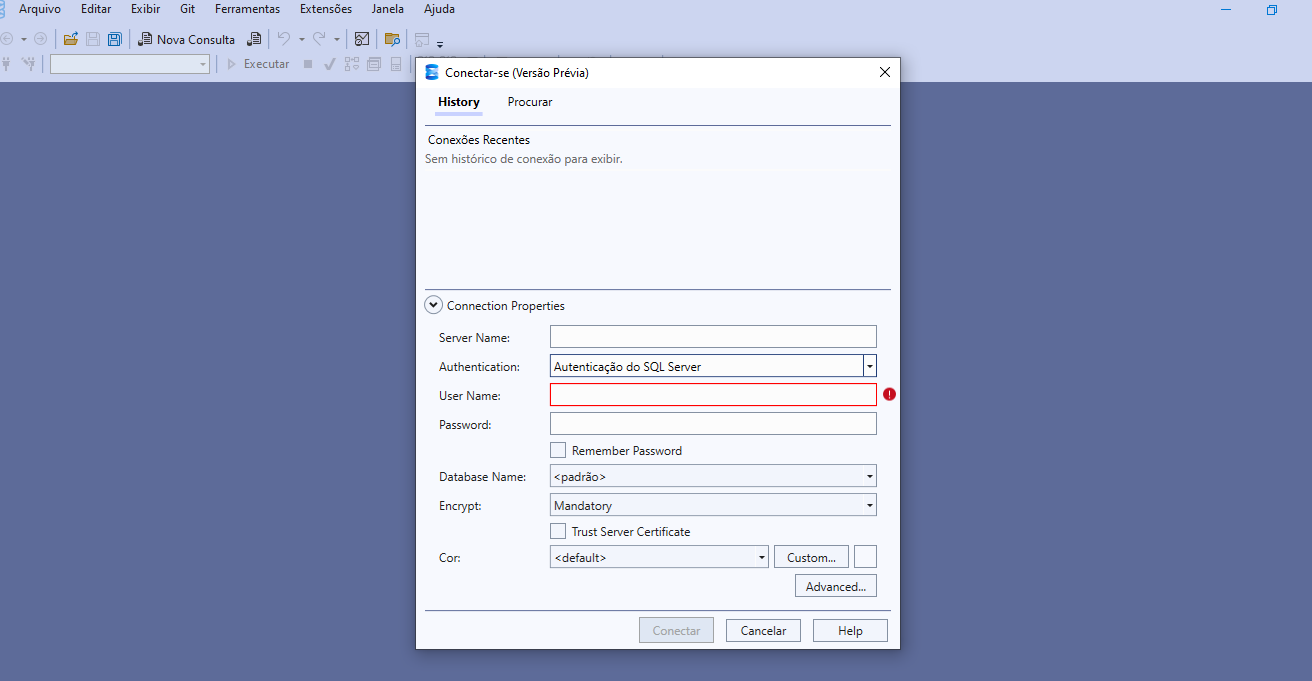The height and width of the screenshot is (681, 1312).
Task: Click the plug Connect icon
Action: pyautogui.click(x=6, y=64)
